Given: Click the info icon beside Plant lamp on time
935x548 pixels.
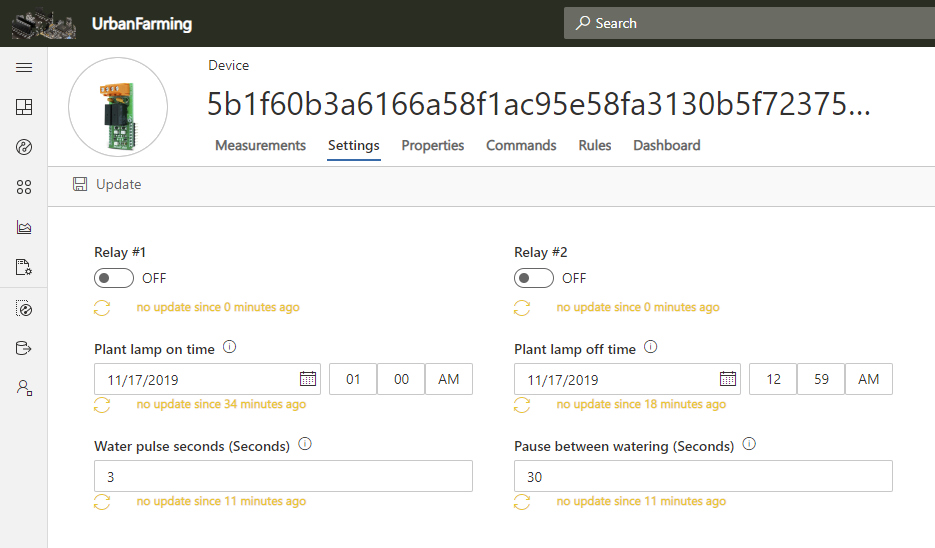Looking at the screenshot, I should 229,348.
